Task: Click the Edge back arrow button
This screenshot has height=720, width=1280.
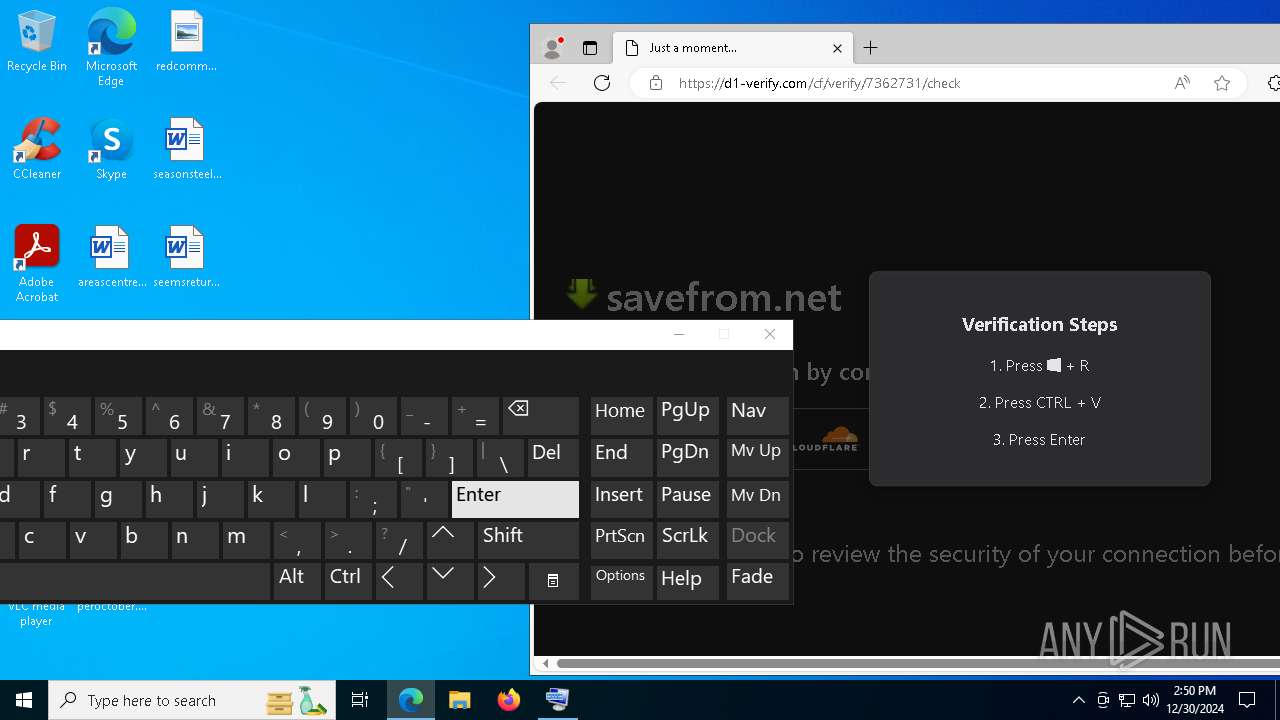Action: [x=558, y=83]
